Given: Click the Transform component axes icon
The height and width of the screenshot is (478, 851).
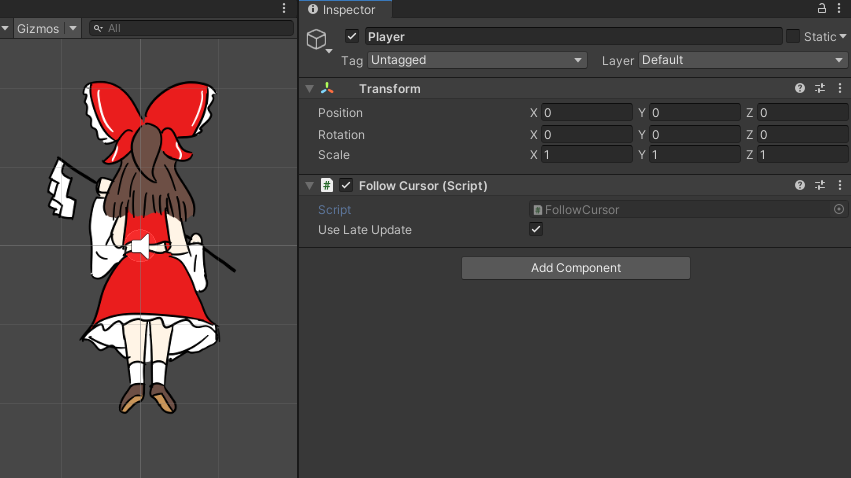Looking at the screenshot, I should 327,88.
